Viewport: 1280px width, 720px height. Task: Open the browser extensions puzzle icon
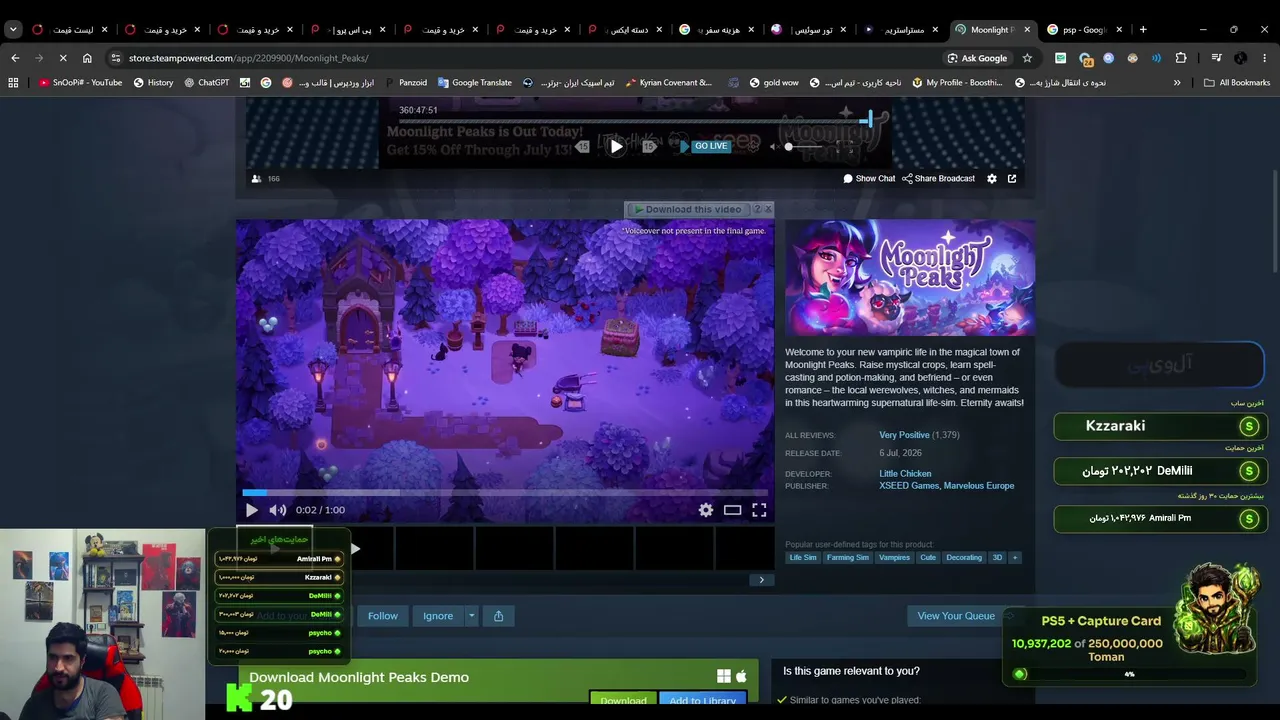1181,58
